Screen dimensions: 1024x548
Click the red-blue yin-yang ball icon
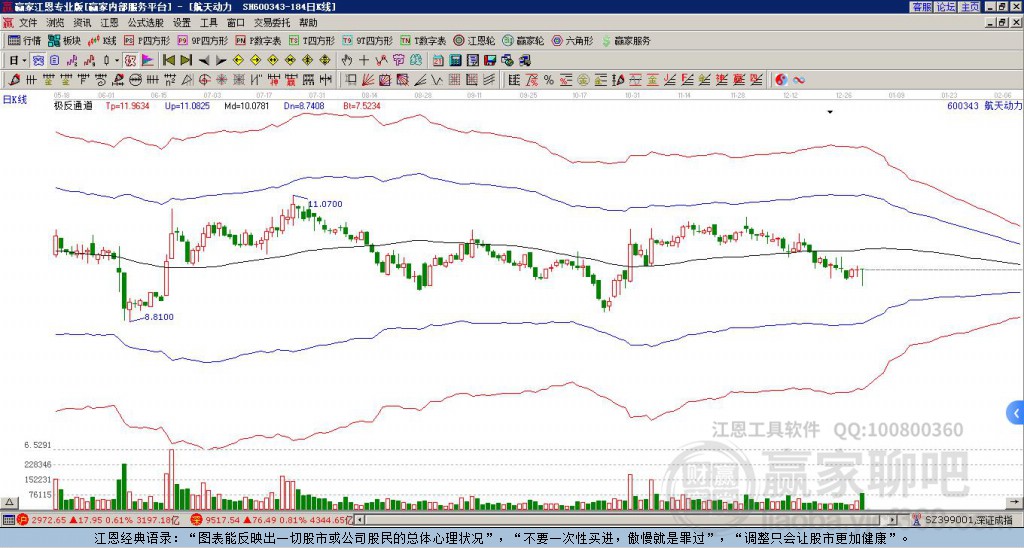(781, 80)
